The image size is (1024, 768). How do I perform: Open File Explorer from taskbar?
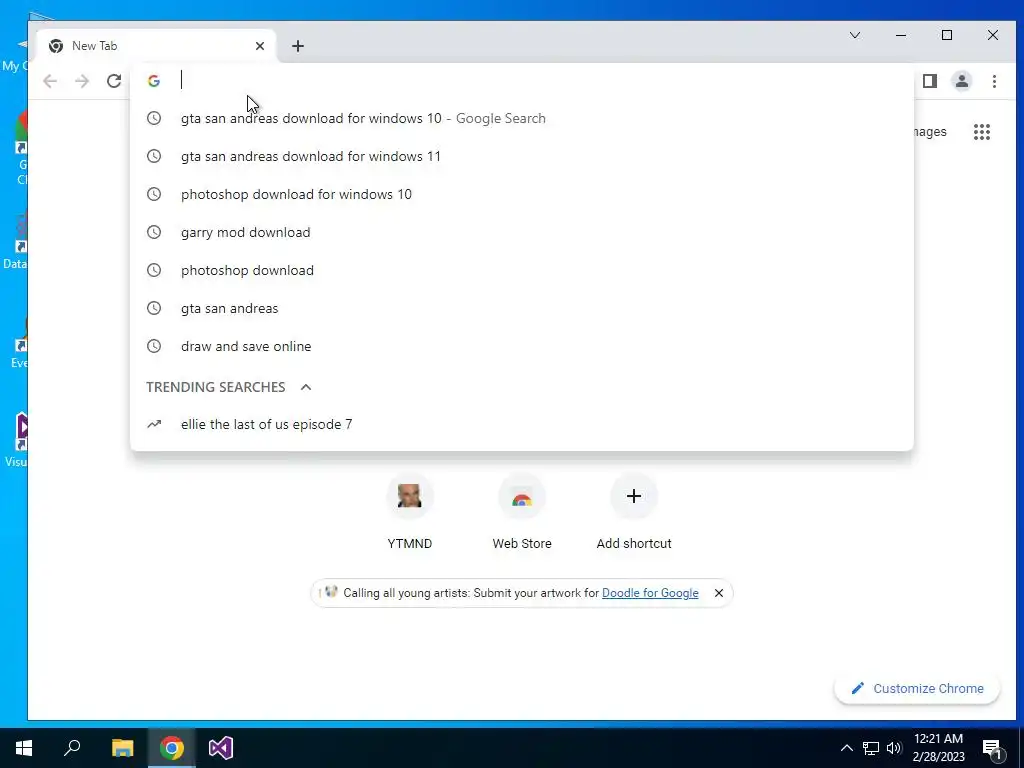tap(122, 748)
